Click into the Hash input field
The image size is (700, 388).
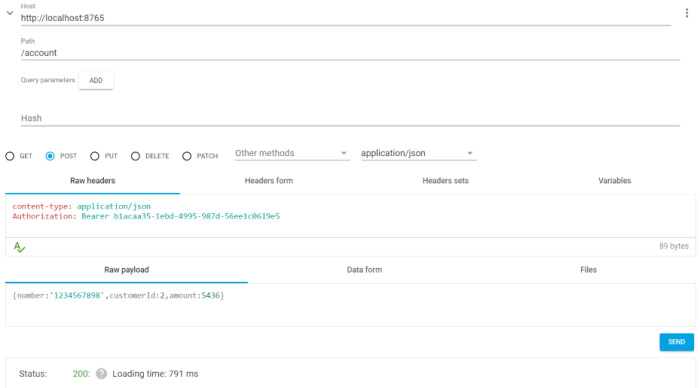point(350,118)
